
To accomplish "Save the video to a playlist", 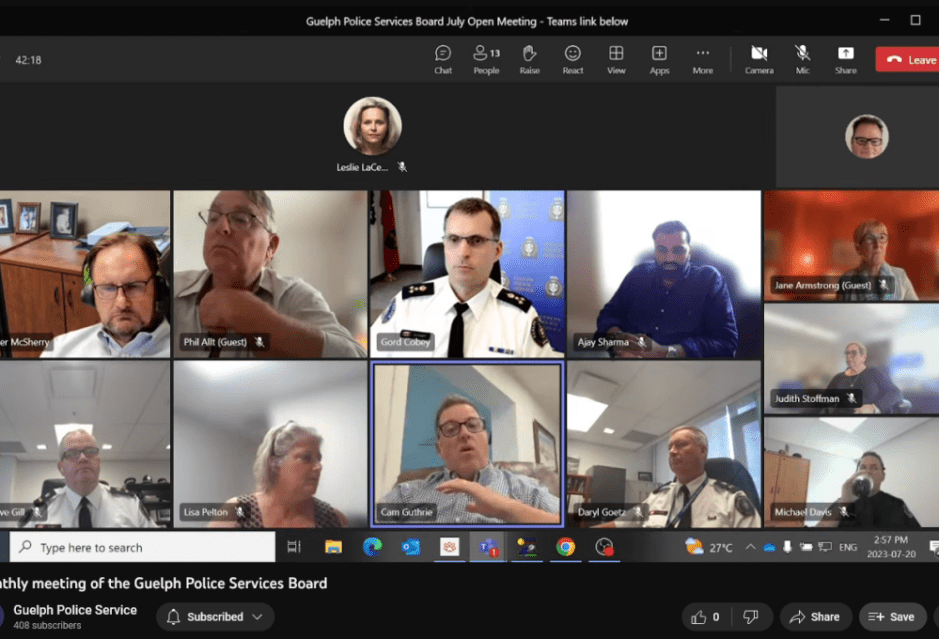I will 892,617.
